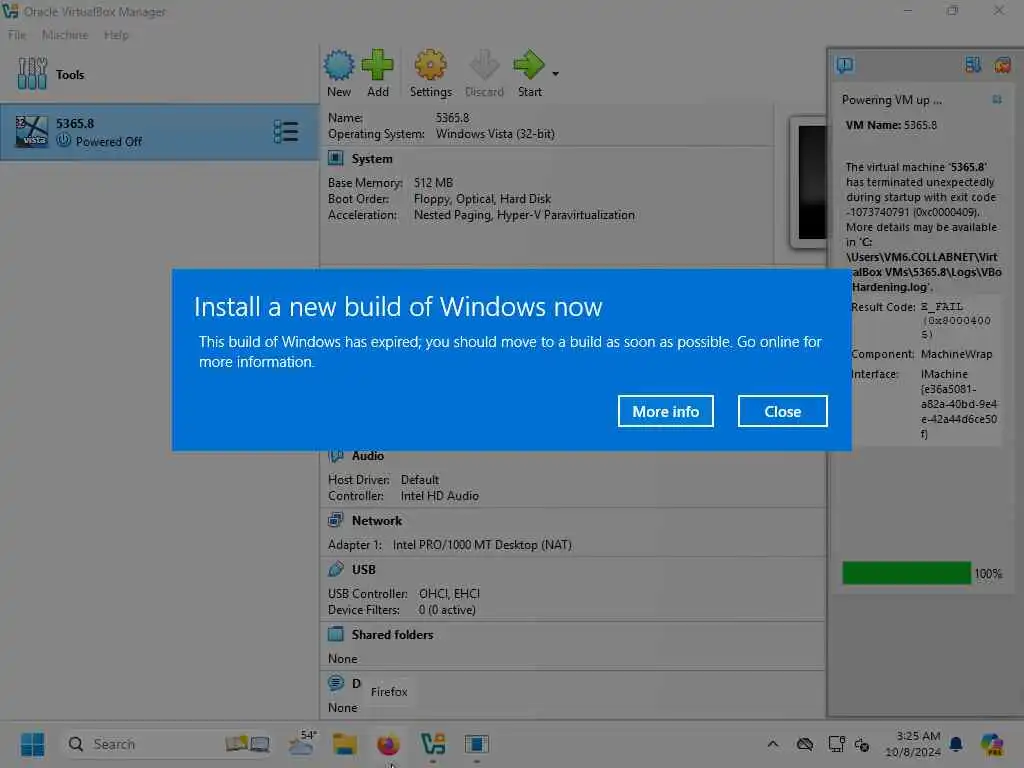Click the Audio section speaker icon

click(x=336, y=455)
